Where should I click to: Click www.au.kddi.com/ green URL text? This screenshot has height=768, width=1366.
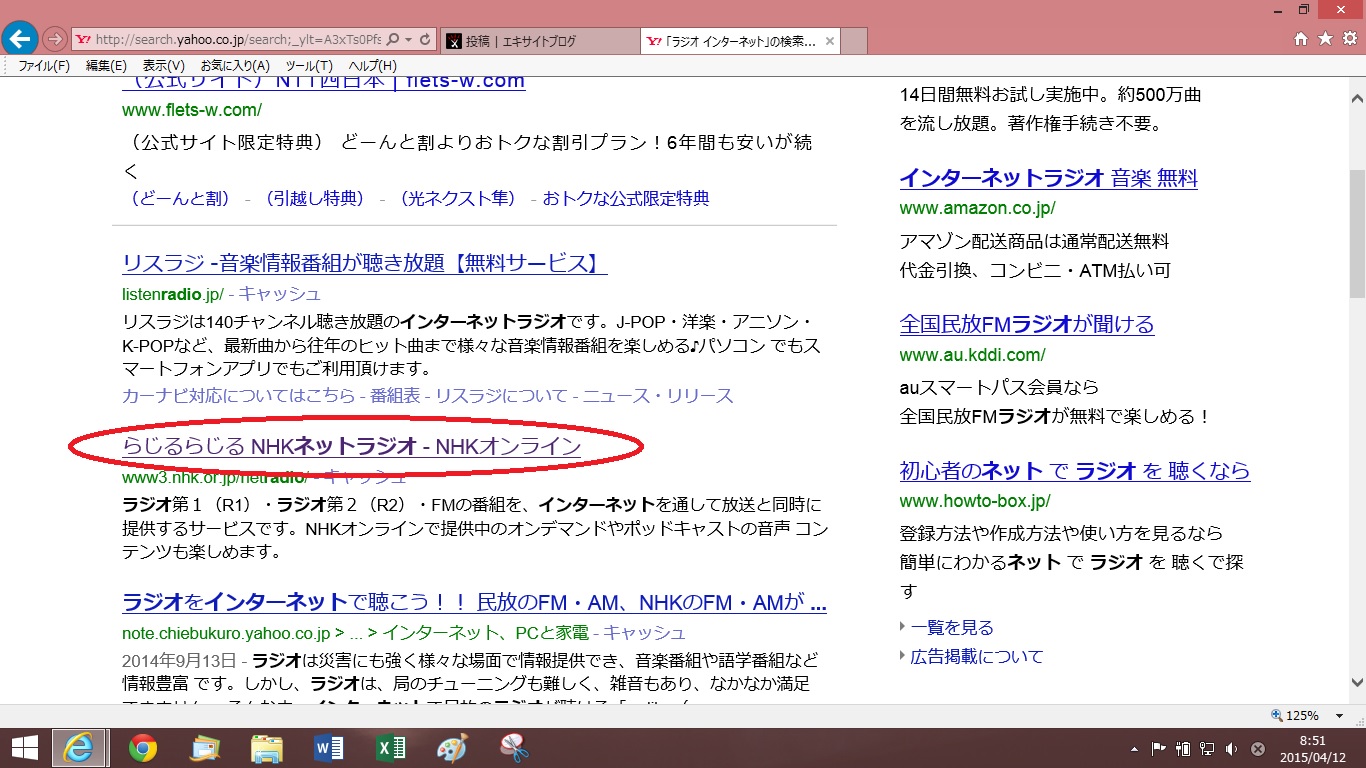pos(972,355)
